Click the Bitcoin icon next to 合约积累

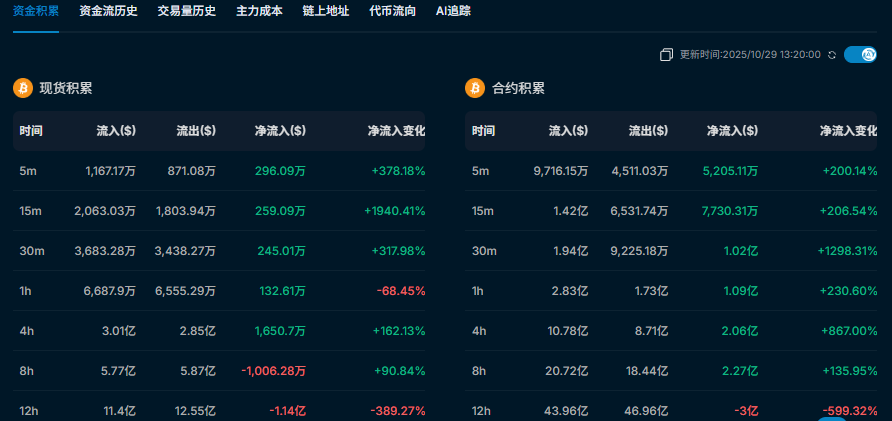(475, 88)
